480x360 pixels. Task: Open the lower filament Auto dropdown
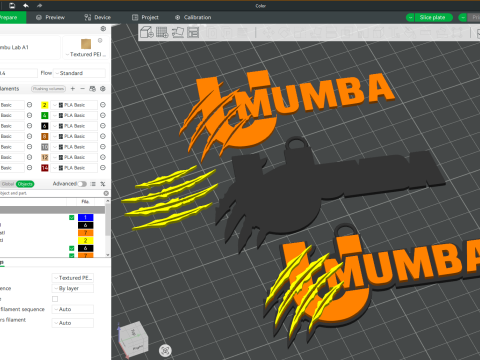tap(73, 323)
